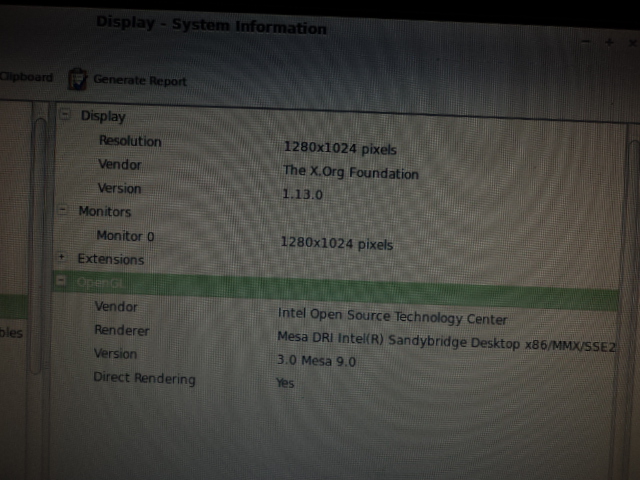Collapse the Display section
This screenshot has height=480, width=640.
65,114
